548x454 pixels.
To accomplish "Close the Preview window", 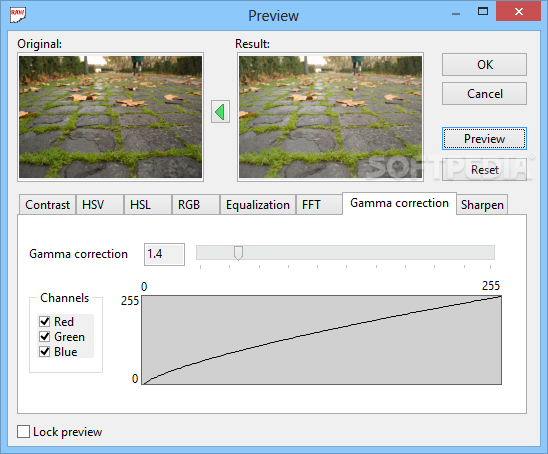I will pyautogui.click(x=519, y=12).
